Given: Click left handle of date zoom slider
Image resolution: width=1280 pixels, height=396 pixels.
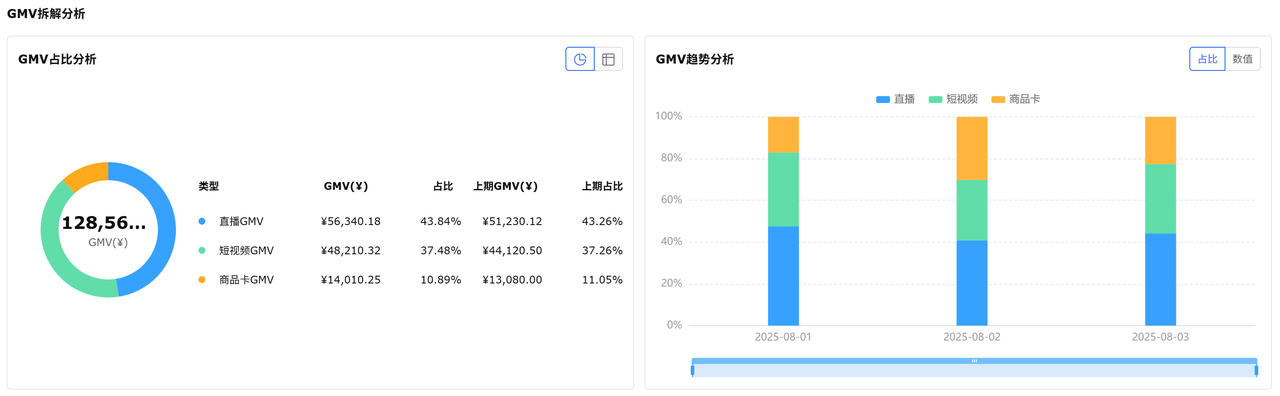Looking at the screenshot, I should click(x=692, y=371).
